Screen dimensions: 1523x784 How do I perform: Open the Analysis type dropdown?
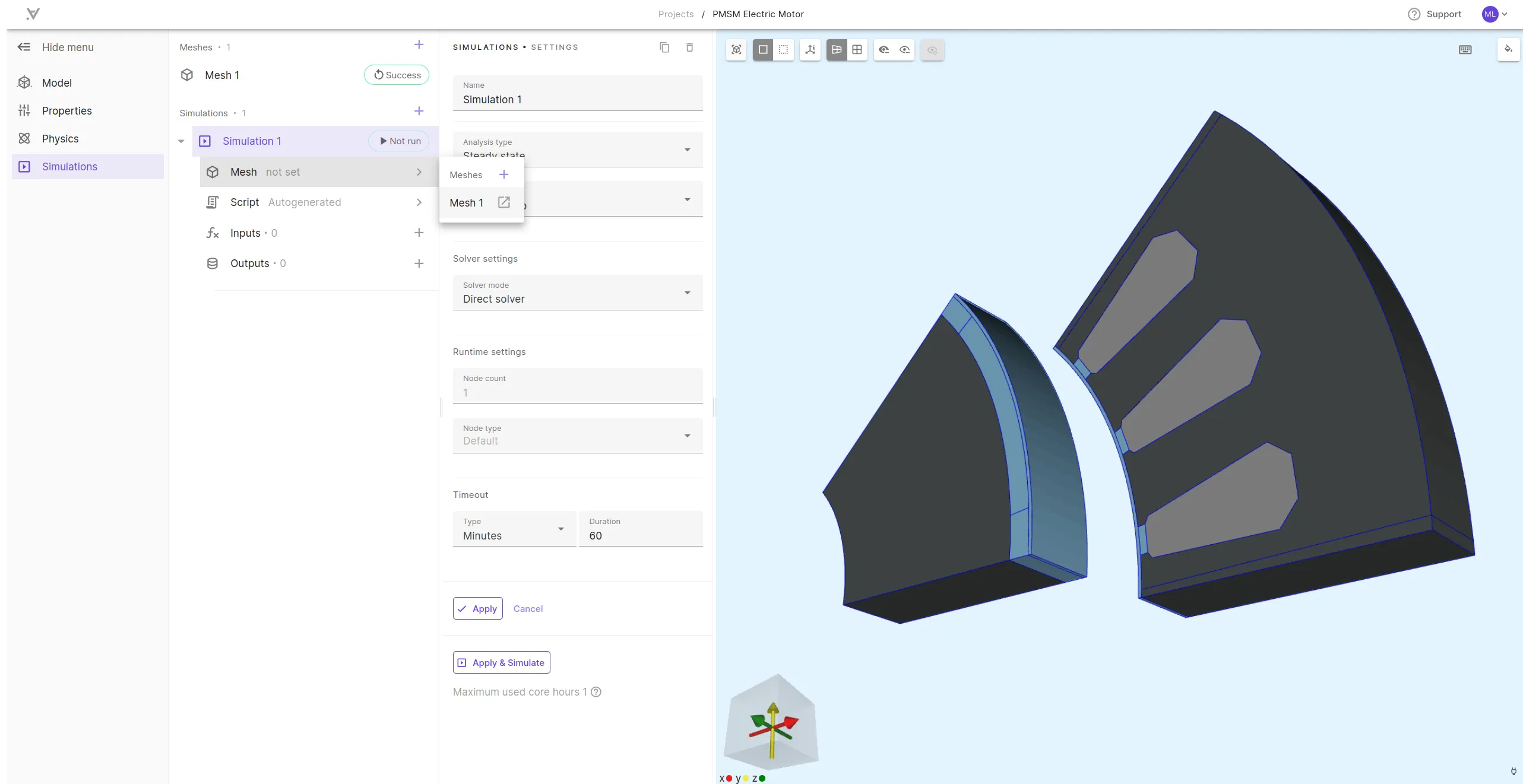[x=578, y=149]
